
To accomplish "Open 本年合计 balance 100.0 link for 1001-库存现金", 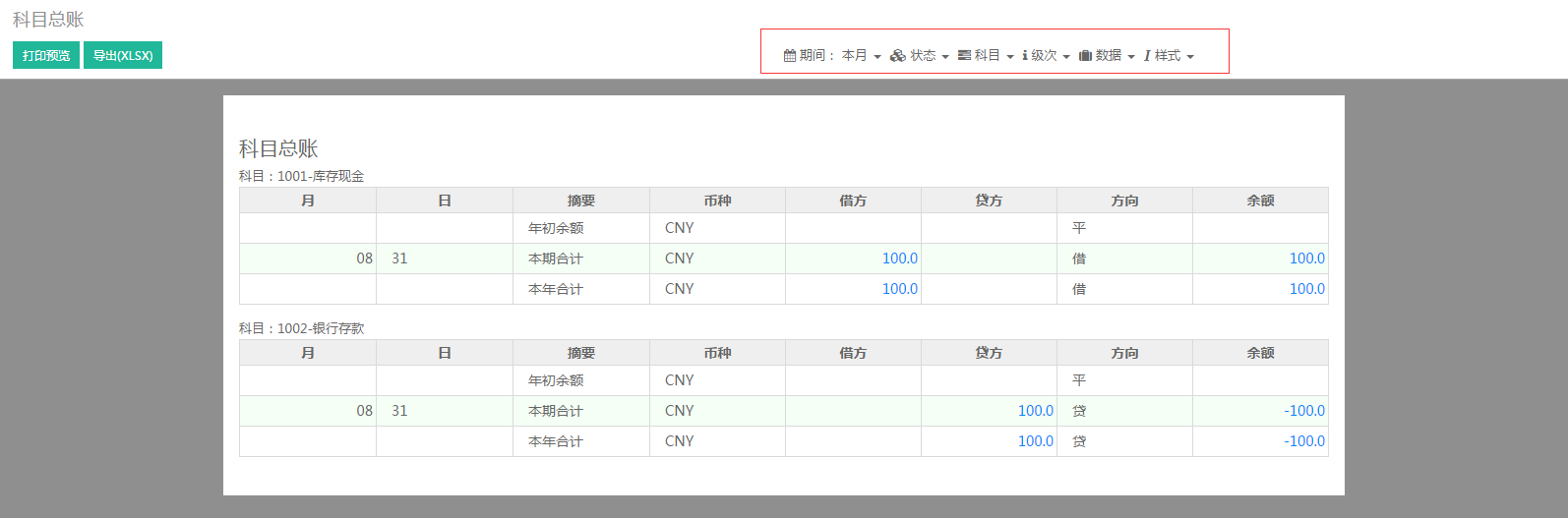I will [1306, 289].
